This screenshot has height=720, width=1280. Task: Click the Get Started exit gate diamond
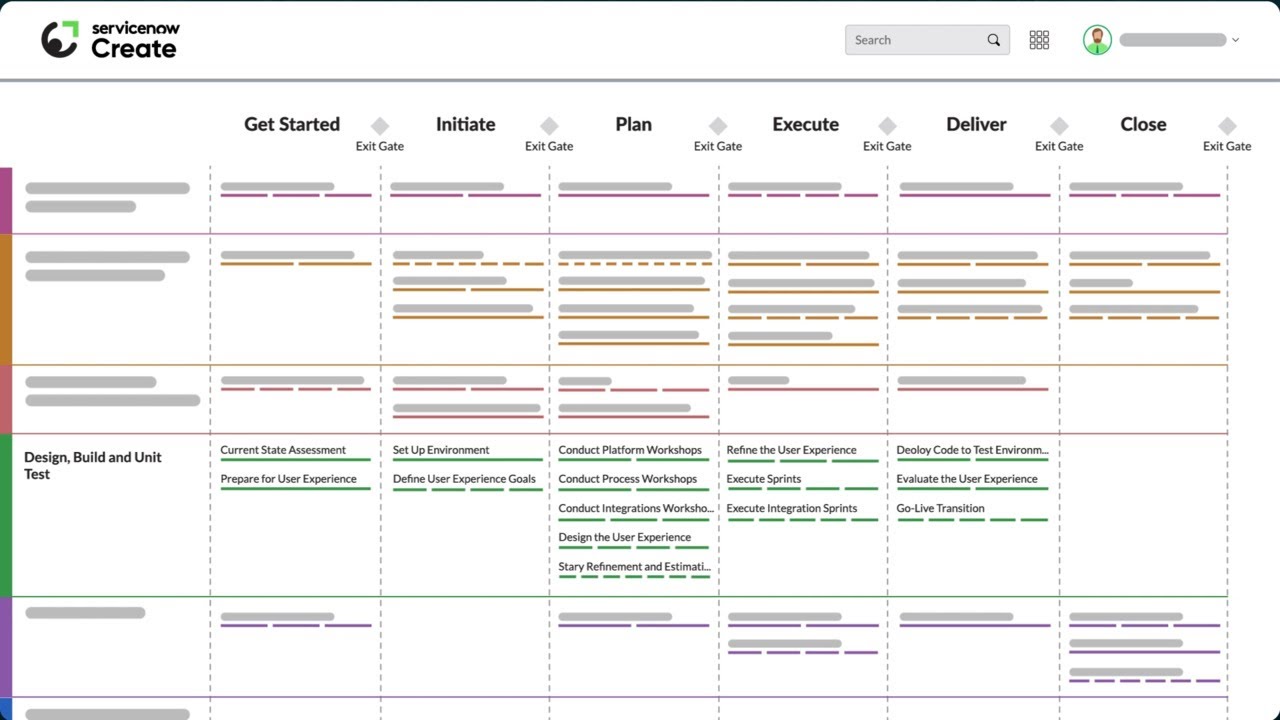pos(380,126)
